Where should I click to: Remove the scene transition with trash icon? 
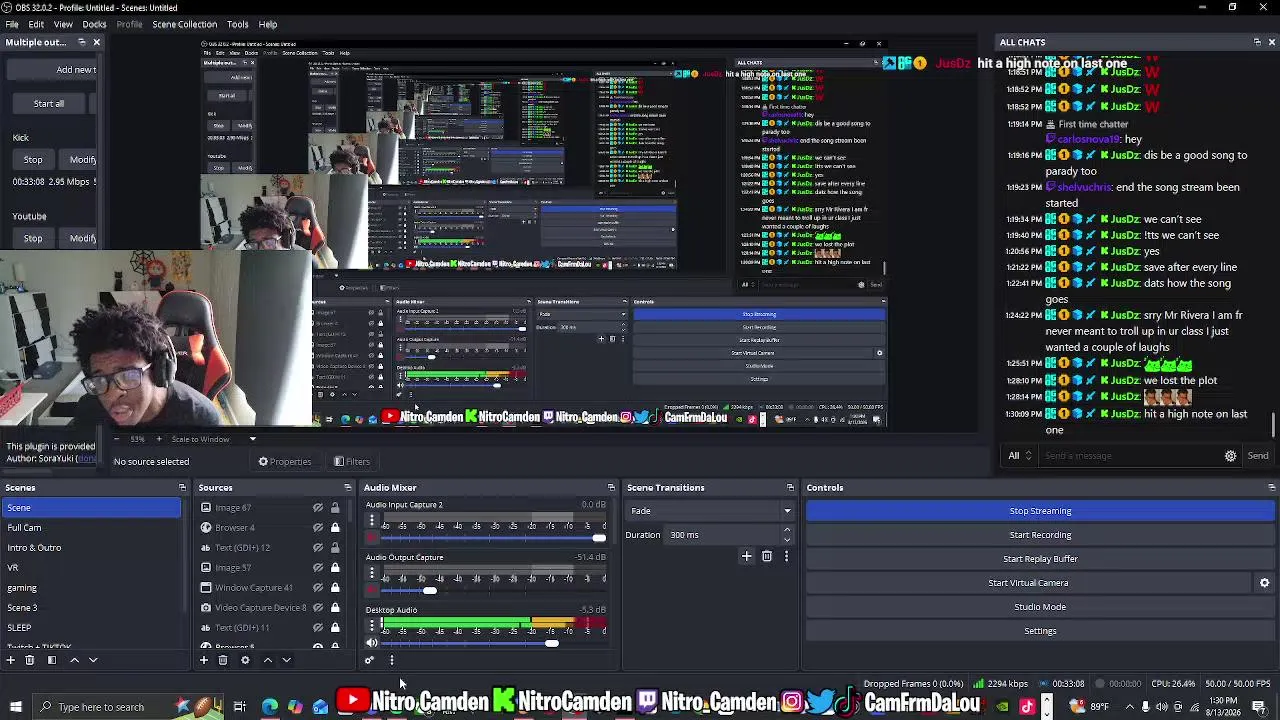click(767, 556)
